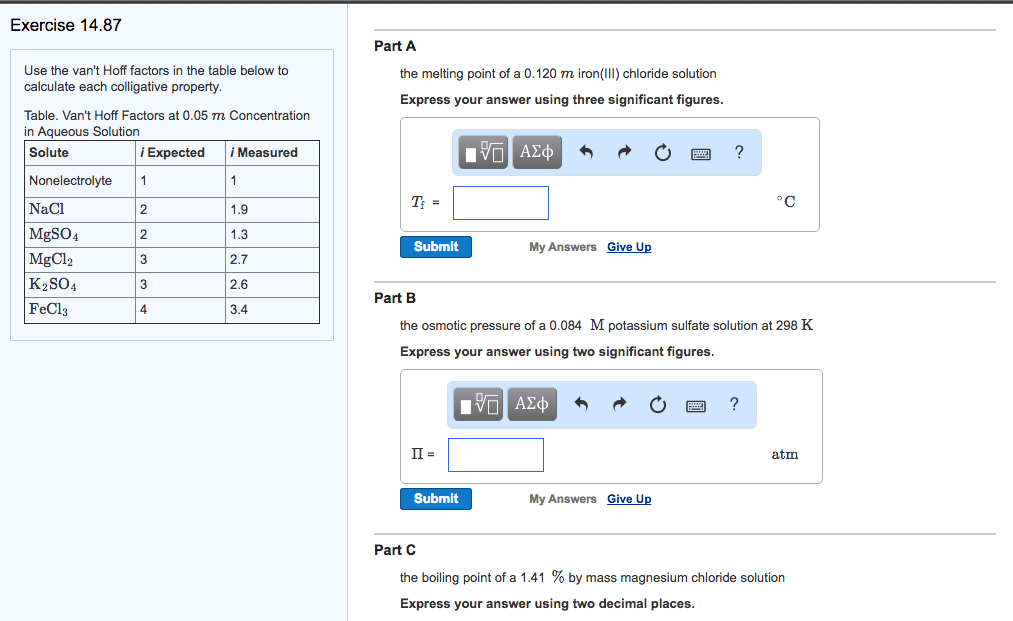
Task: Open the equation template palette in Part A
Action: [481, 151]
